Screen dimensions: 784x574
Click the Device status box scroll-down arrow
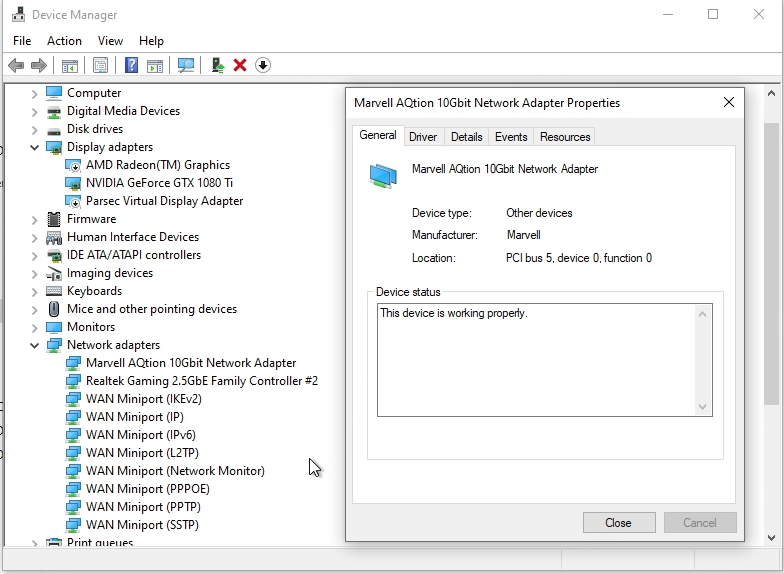[702, 407]
